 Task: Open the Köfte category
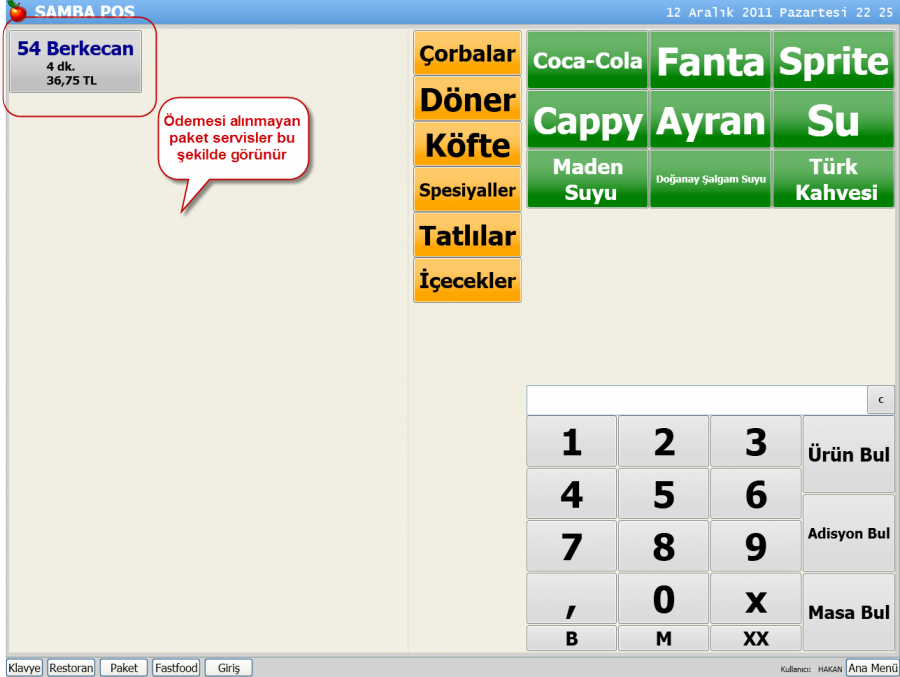(467, 144)
